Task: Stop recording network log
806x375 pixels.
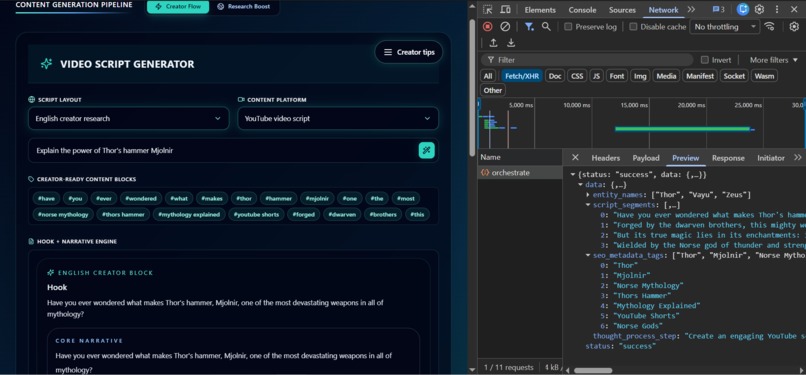Action: (488, 26)
